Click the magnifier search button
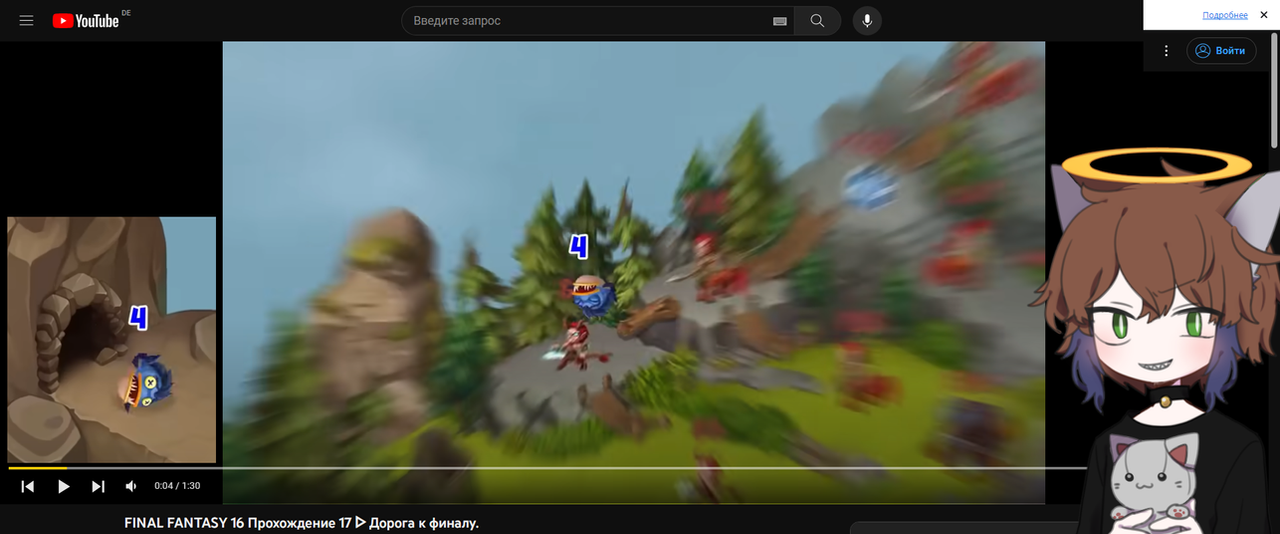Viewport: 1280px width, 534px height. tap(817, 21)
